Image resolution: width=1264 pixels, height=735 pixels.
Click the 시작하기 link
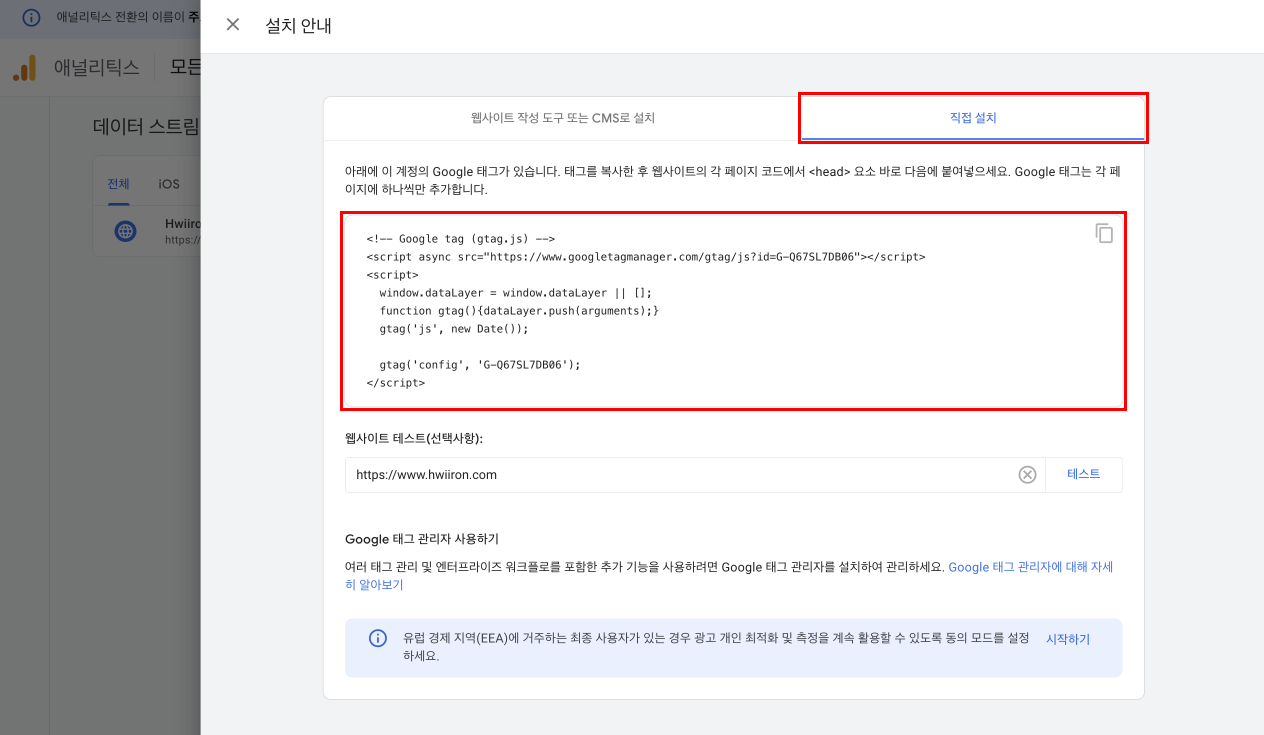coord(1068,639)
